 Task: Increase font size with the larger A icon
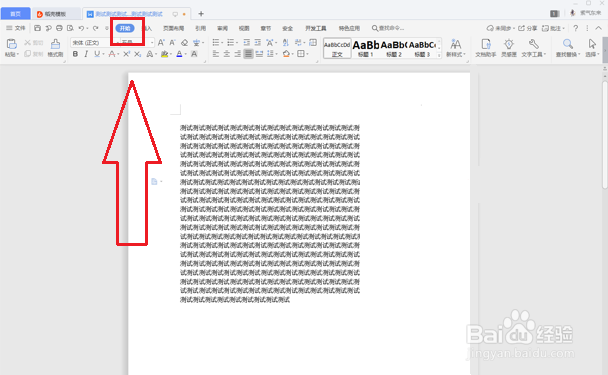click(x=161, y=42)
